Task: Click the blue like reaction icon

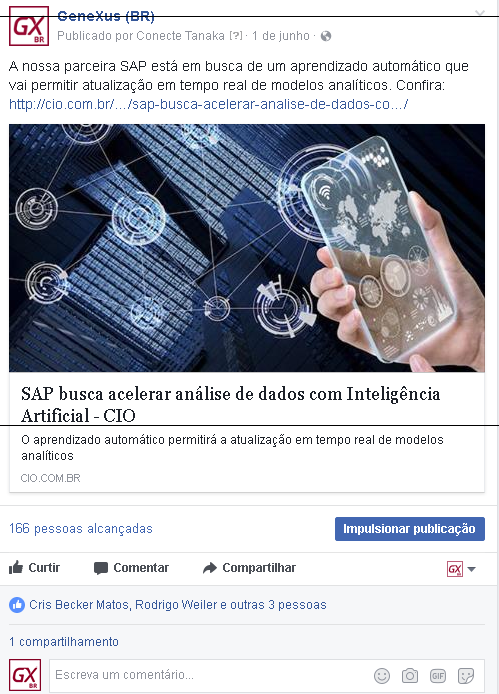Action: tap(17, 605)
